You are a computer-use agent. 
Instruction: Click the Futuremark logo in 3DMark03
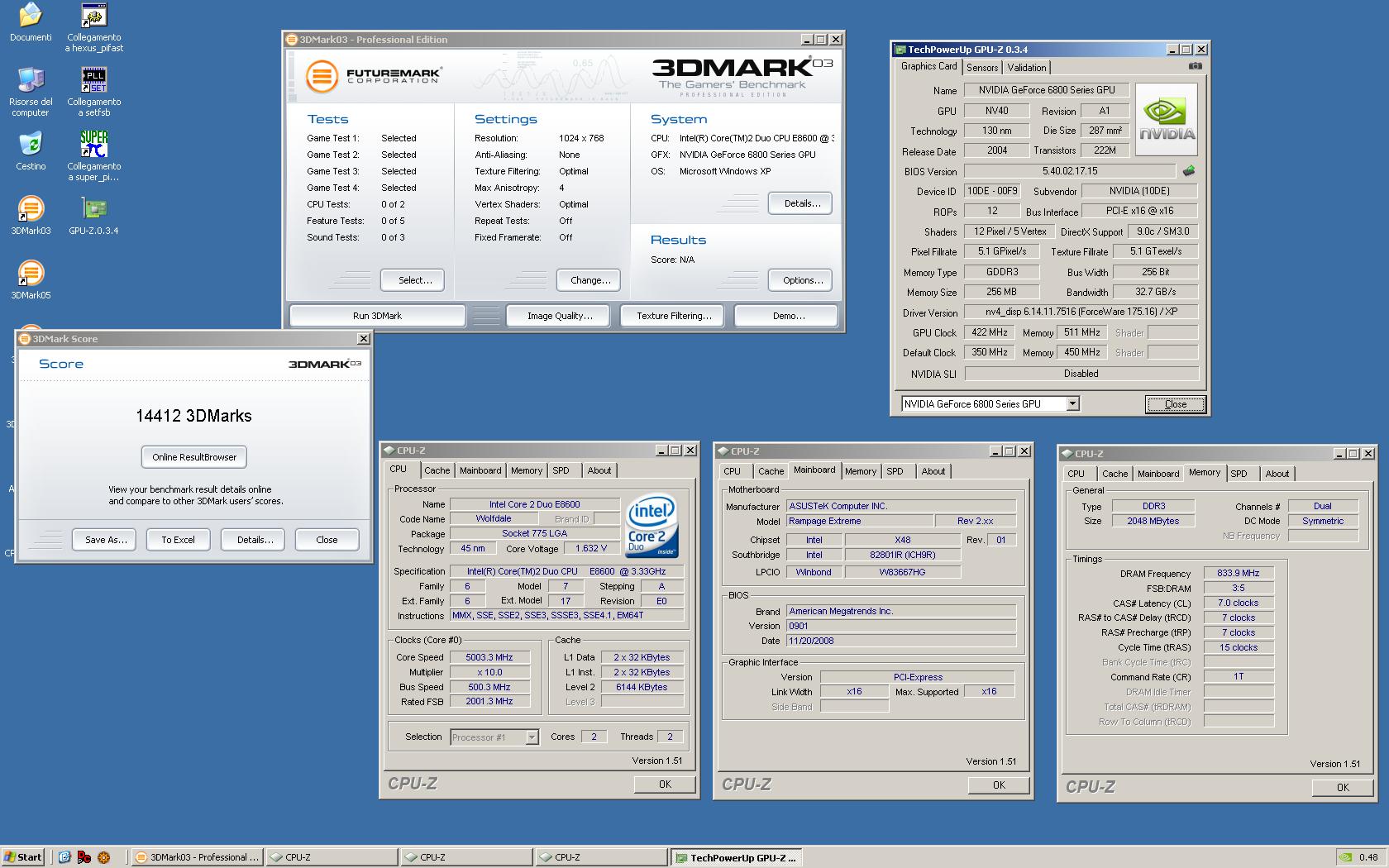[373, 76]
